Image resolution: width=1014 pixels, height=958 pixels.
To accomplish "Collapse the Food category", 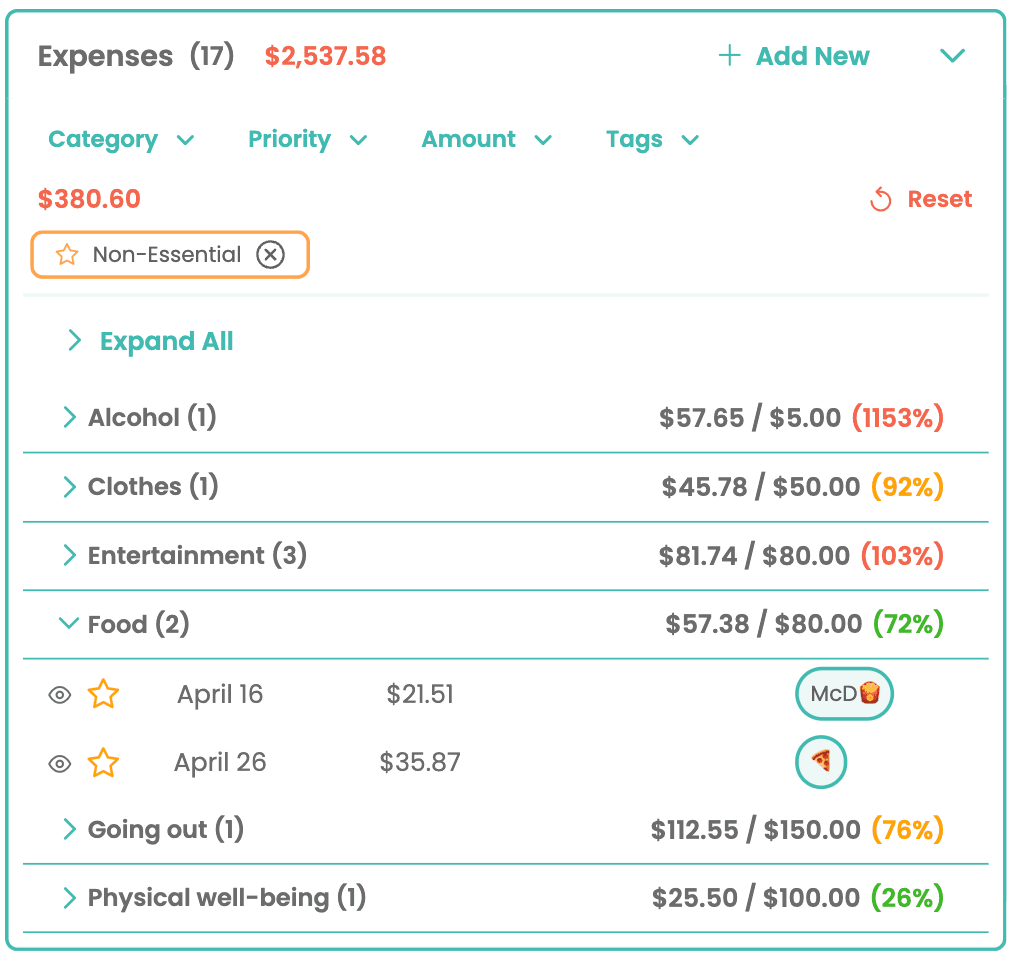I will tap(67, 623).
